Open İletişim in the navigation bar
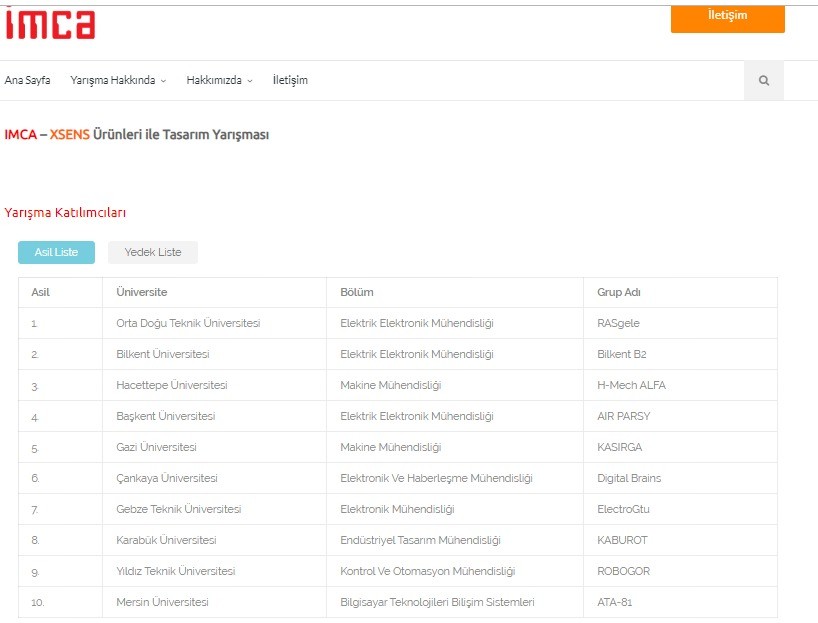Viewport: 818px width, 623px height. click(x=290, y=80)
